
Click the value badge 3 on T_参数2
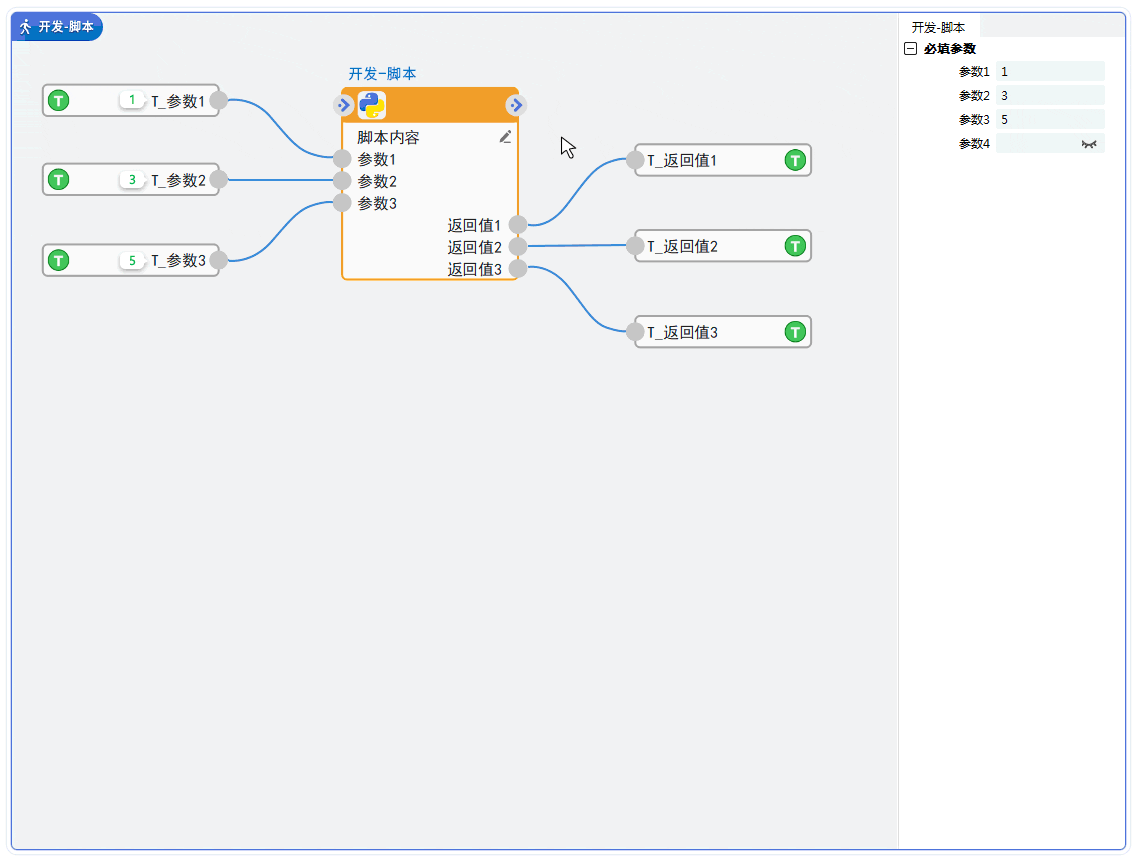pos(132,180)
